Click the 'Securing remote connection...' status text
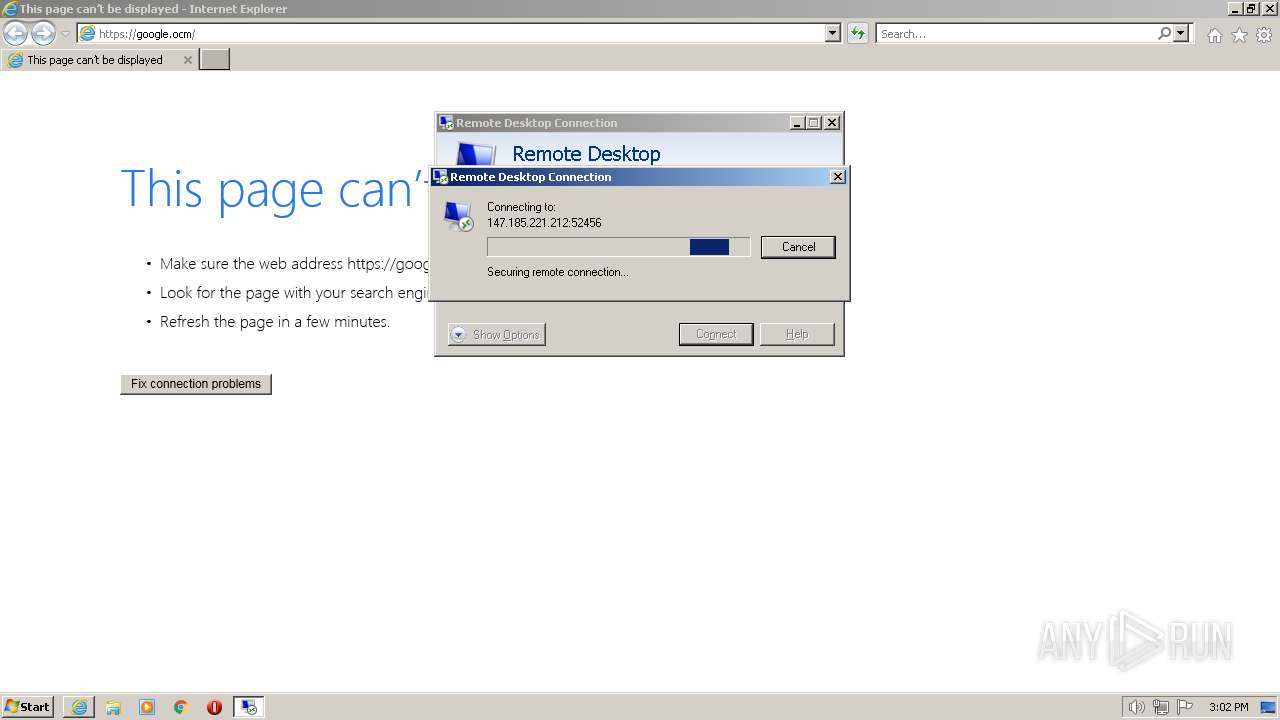1280x720 pixels. pyautogui.click(x=557, y=272)
